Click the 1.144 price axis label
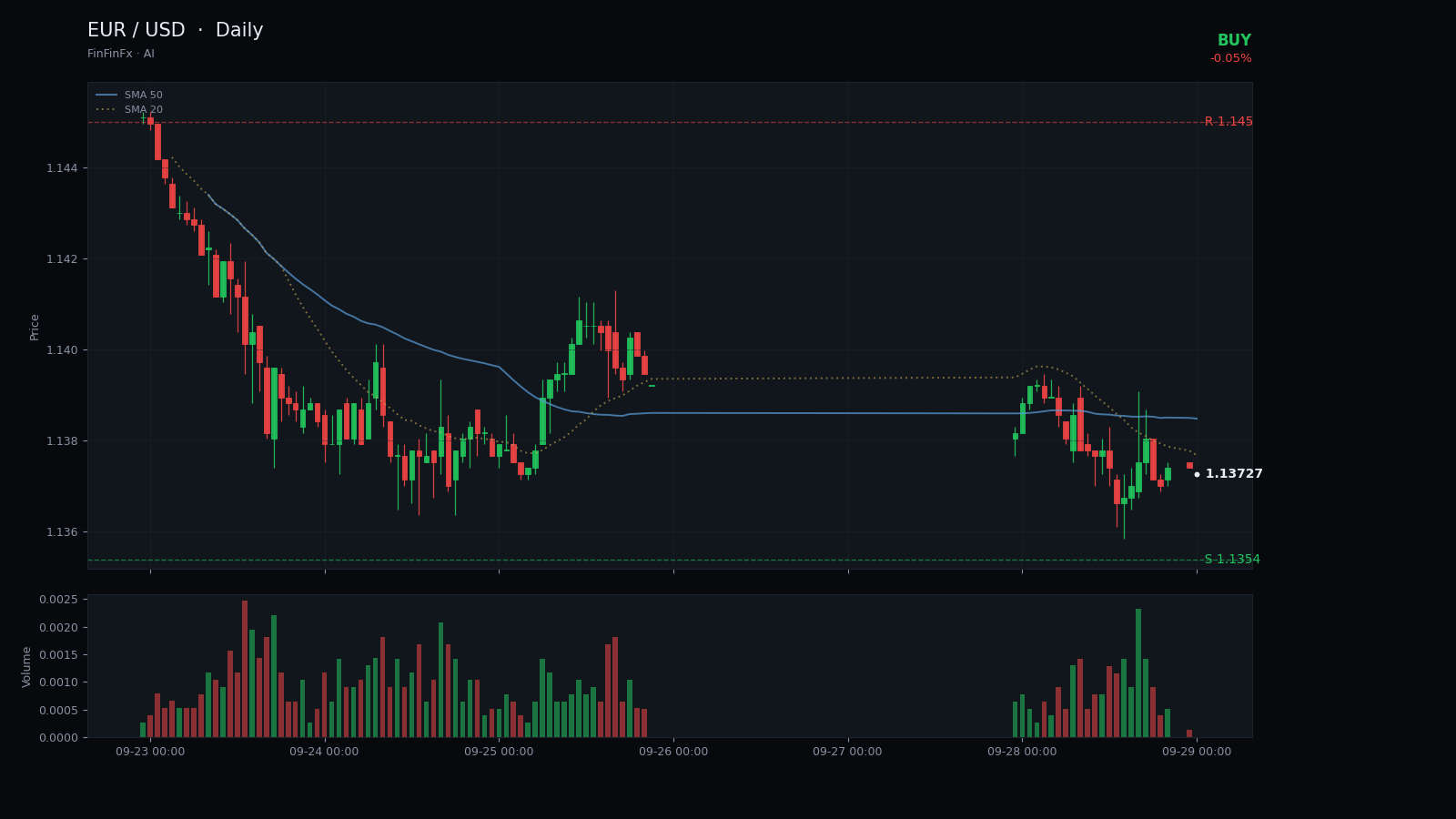 [x=61, y=168]
